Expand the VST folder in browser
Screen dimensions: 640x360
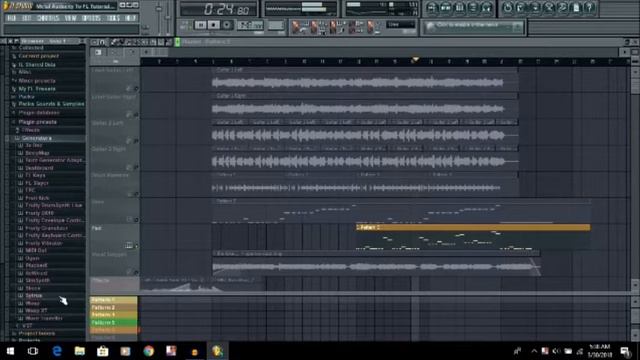[x=27, y=326]
